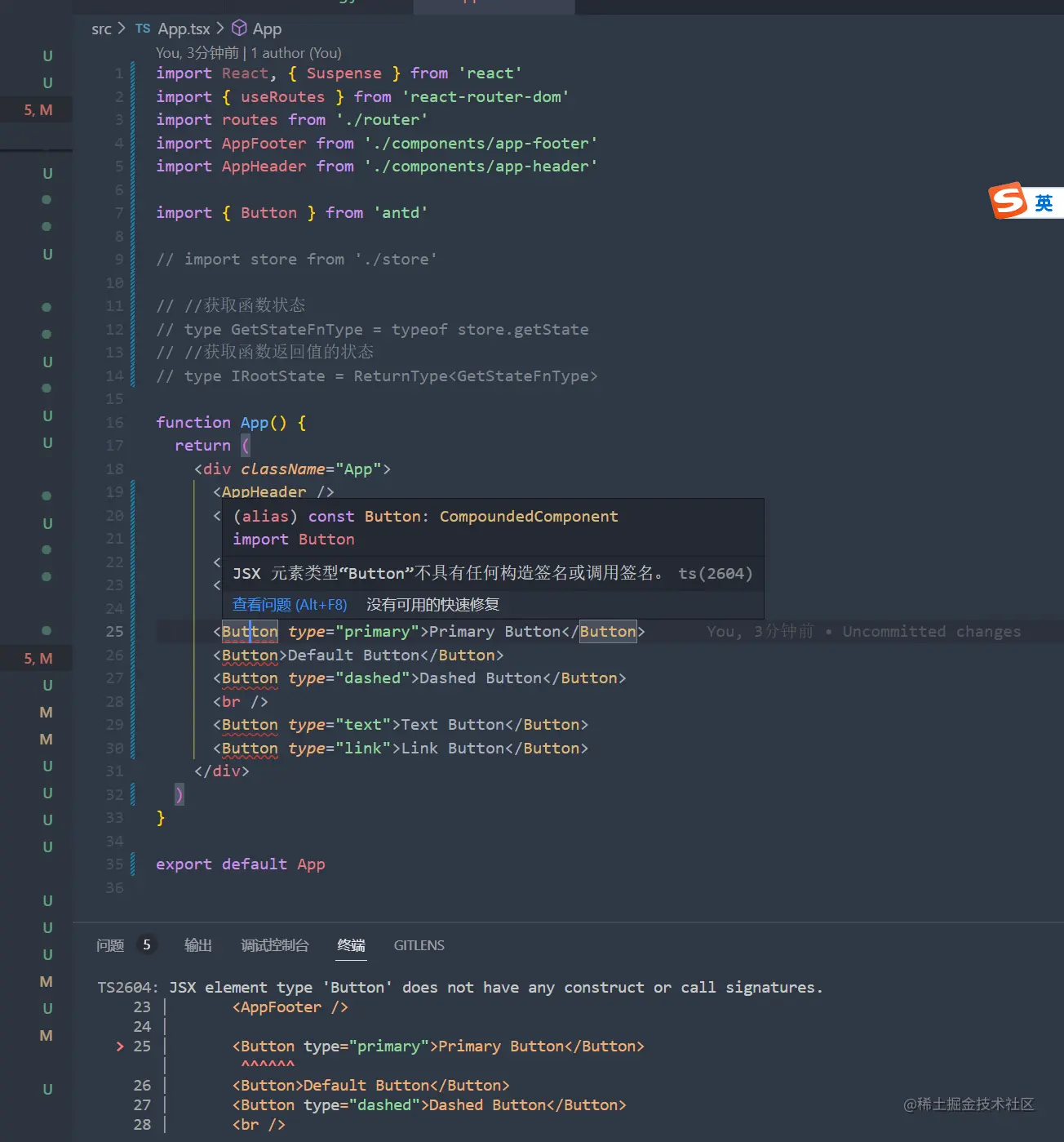The image size is (1064, 1142).
Task: Click CompoundedComponent type in hover popup
Action: [x=529, y=517]
